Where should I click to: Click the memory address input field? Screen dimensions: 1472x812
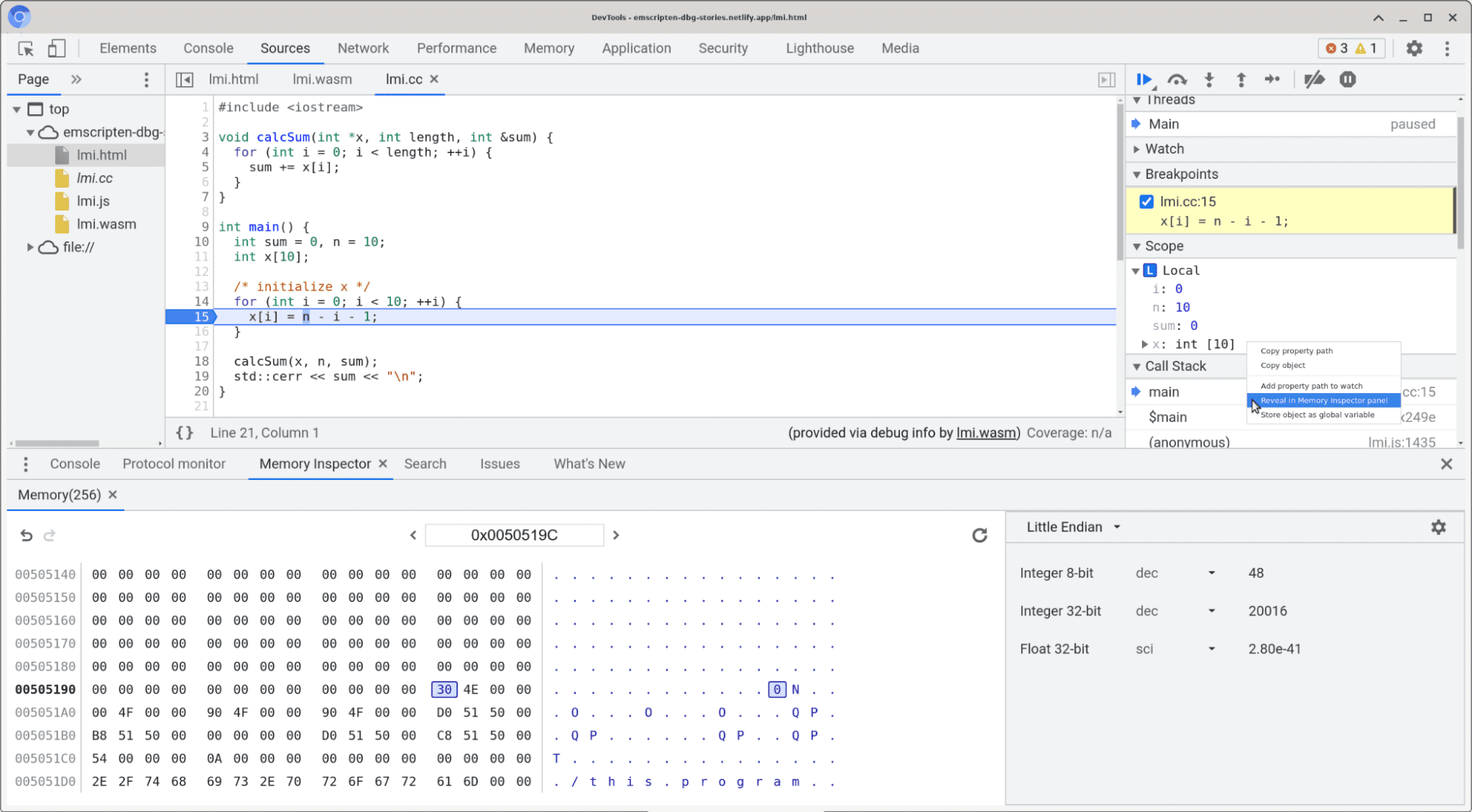tap(514, 535)
